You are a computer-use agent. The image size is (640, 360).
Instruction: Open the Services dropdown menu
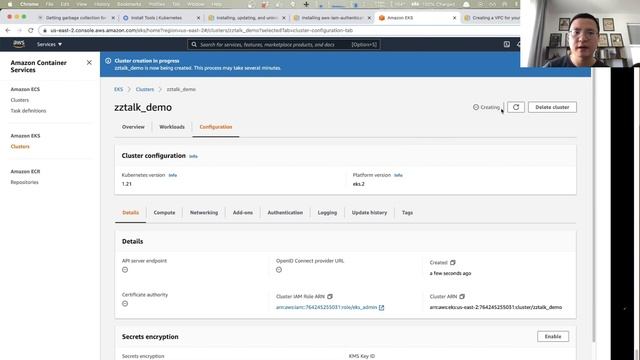coord(49,44)
